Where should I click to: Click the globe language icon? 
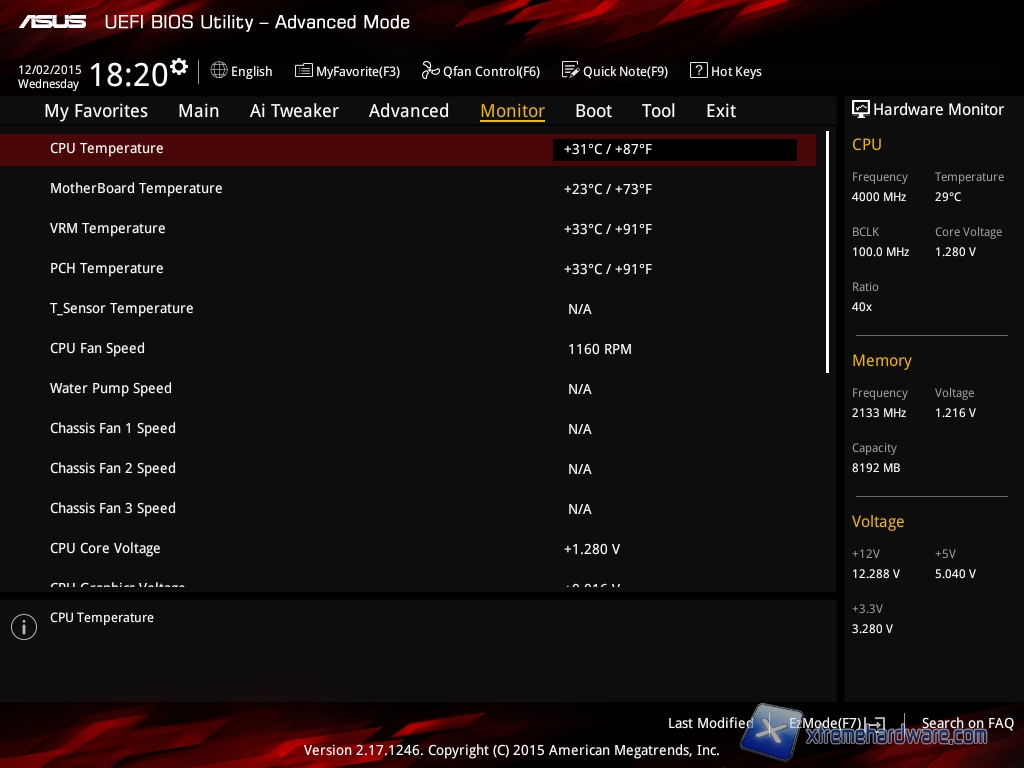(219, 70)
